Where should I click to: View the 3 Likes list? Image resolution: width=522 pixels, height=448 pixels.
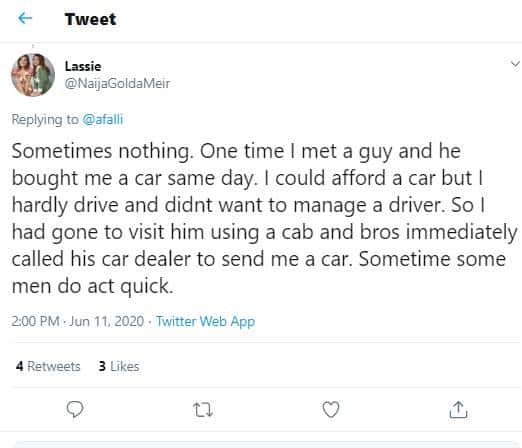(119, 366)
